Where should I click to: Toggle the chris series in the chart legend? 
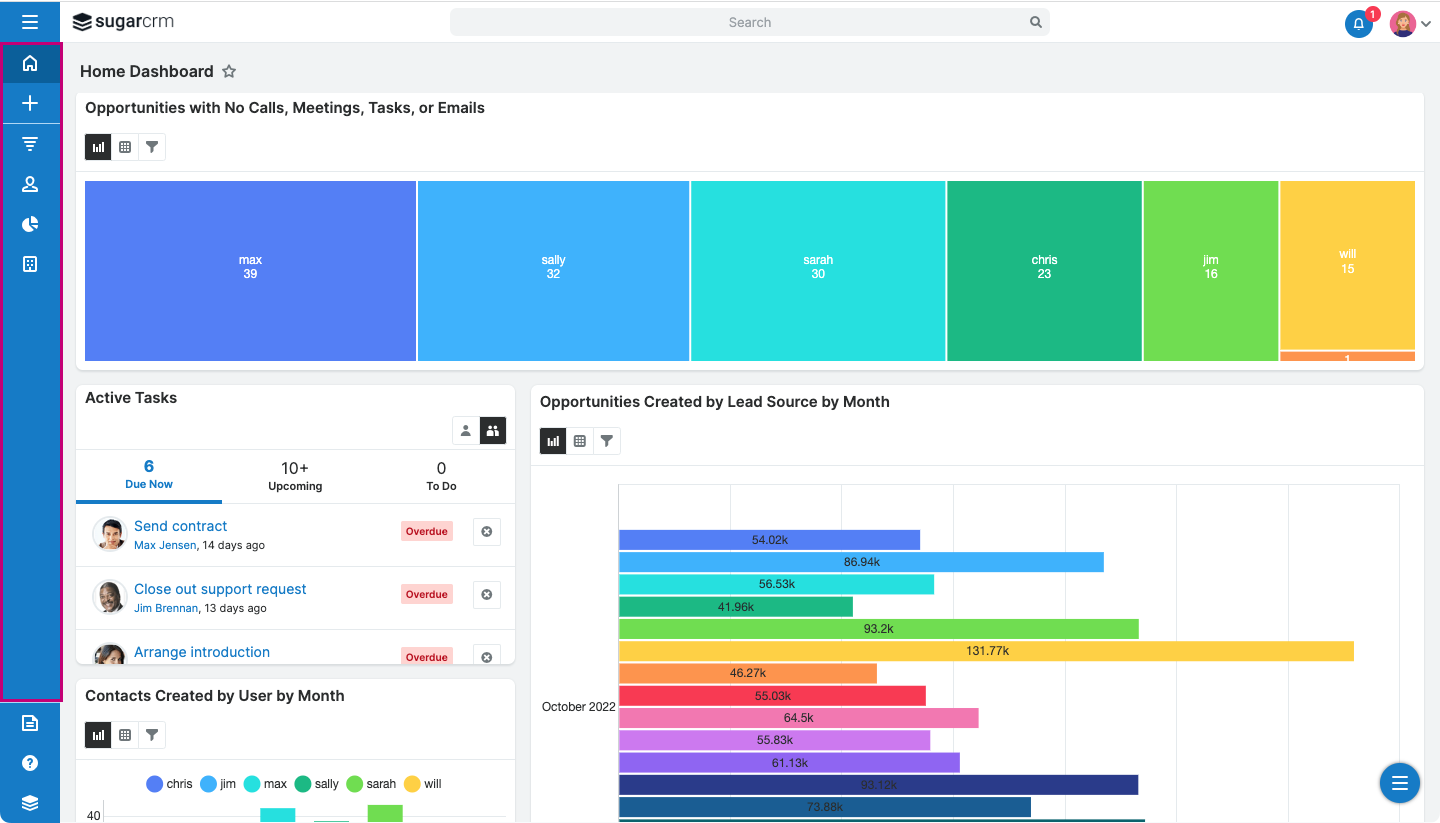click(169, 784)
